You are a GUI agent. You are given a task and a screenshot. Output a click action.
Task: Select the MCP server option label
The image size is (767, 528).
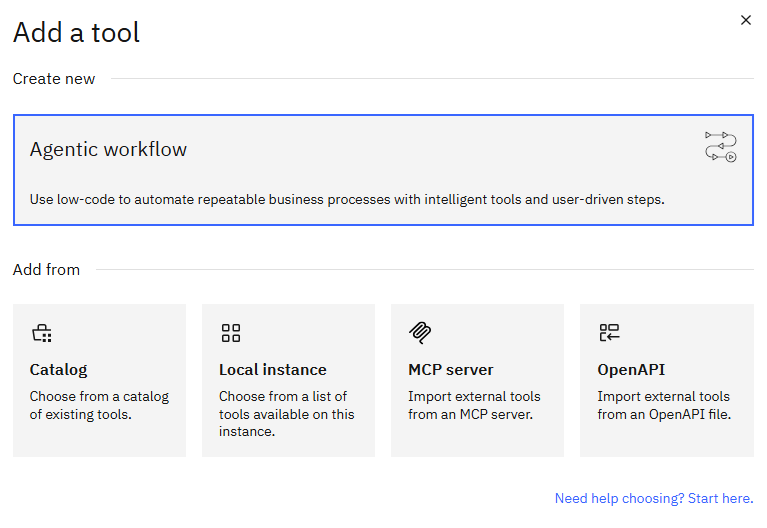pos(450,369)
